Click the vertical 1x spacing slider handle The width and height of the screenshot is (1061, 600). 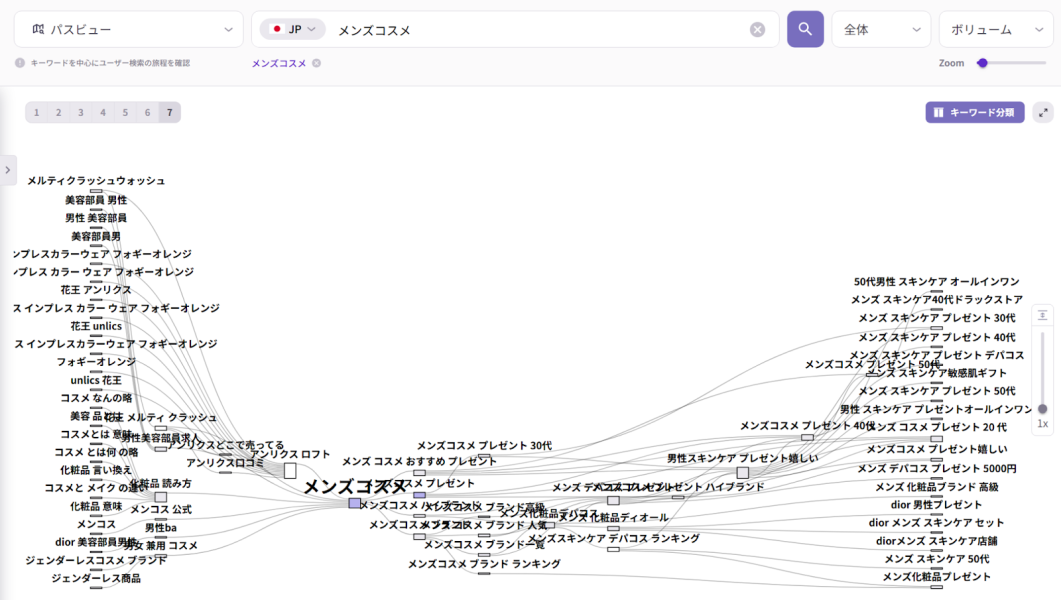pyautogui.click(x=1042, y=408)
